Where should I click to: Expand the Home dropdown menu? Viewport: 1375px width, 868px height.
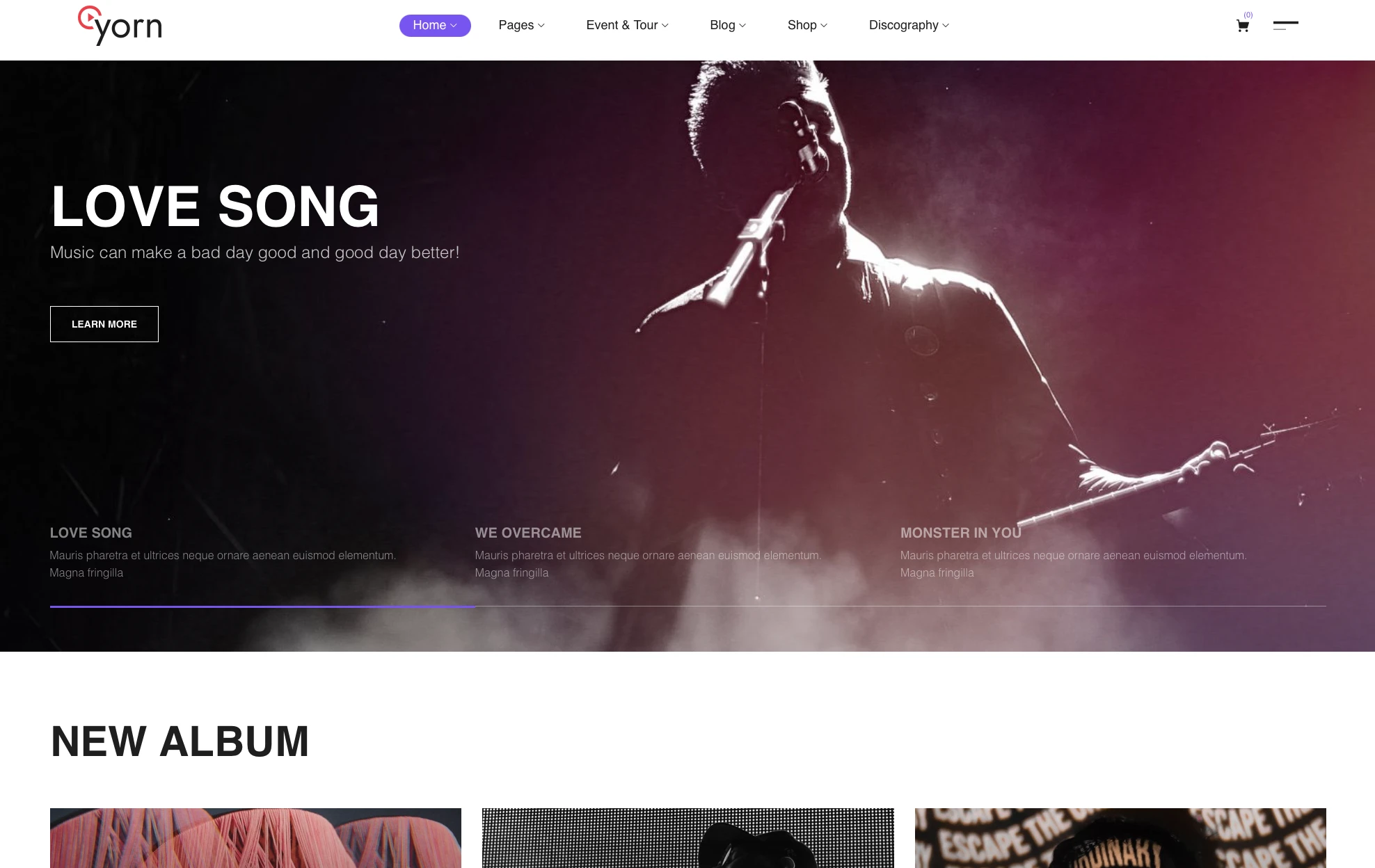coord(435,25)
